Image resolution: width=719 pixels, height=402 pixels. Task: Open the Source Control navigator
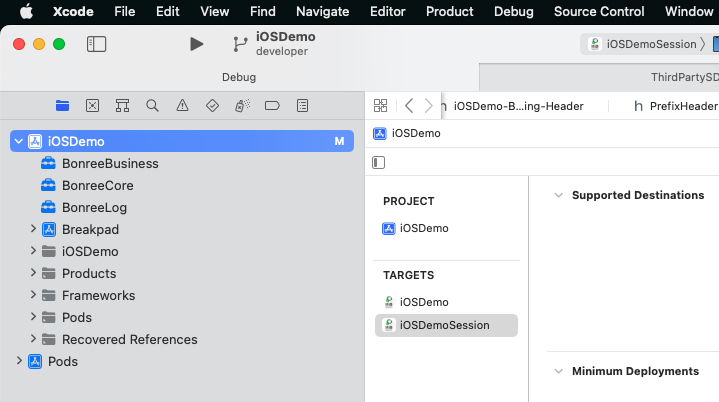pos(92,105)
